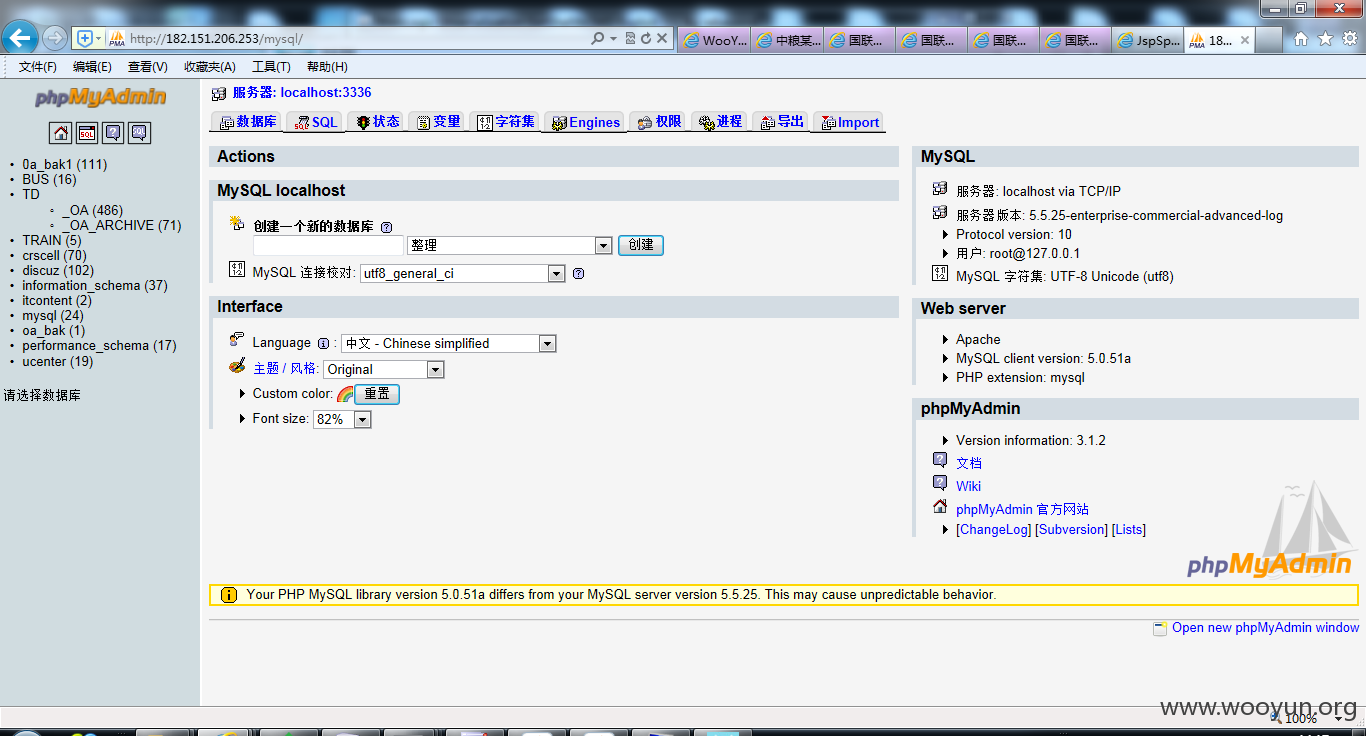Image resolution: width=1366 pixels, height=736 pixels.
Task: Click the 重置 (Reset) color button
Action: pos(377,394)
